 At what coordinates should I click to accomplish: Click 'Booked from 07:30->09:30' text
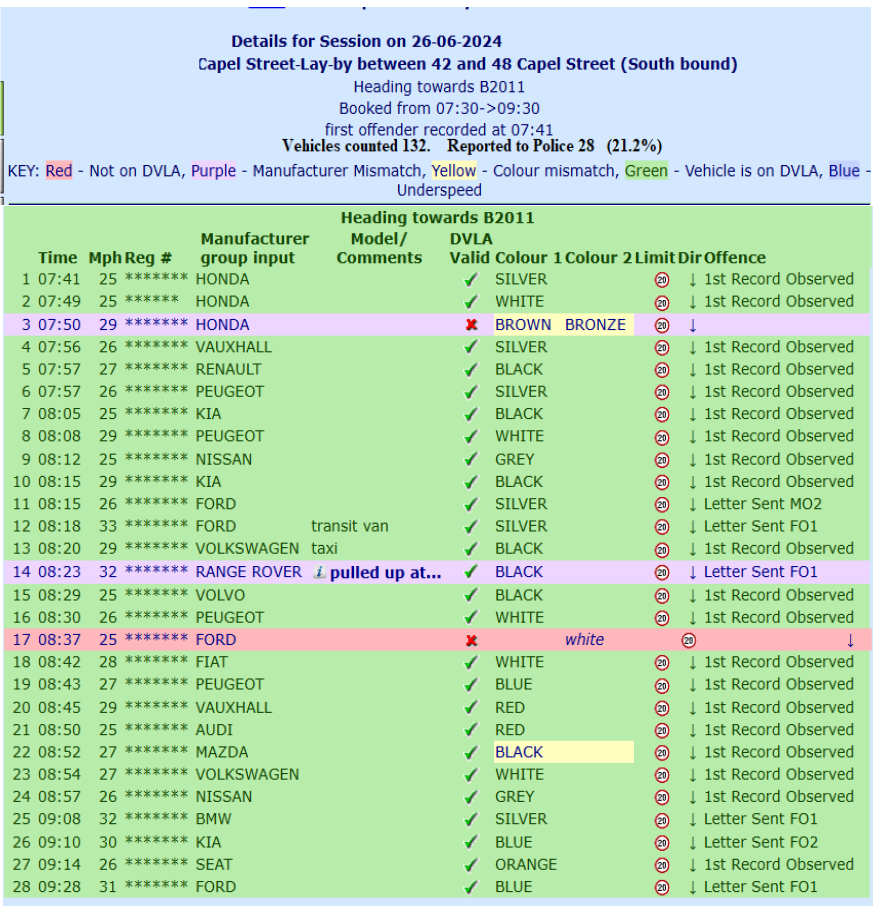click(439, 109)
